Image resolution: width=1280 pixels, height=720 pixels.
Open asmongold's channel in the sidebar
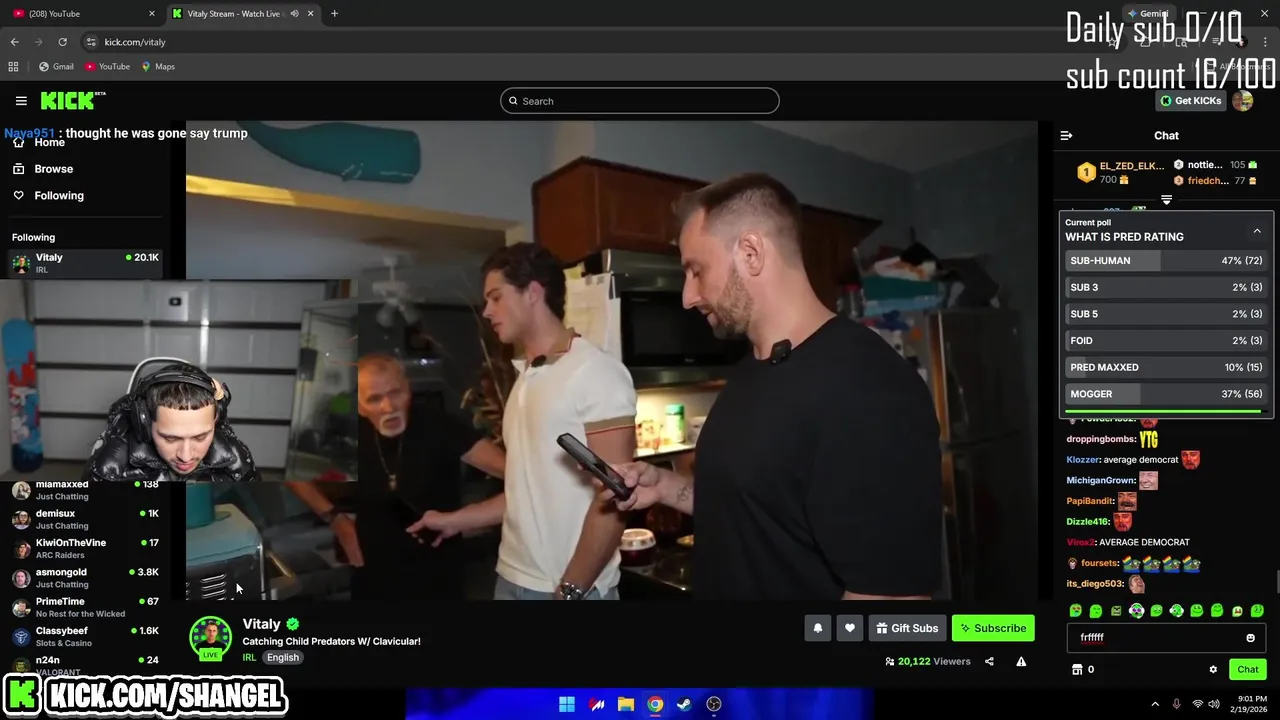click(85, 578)
